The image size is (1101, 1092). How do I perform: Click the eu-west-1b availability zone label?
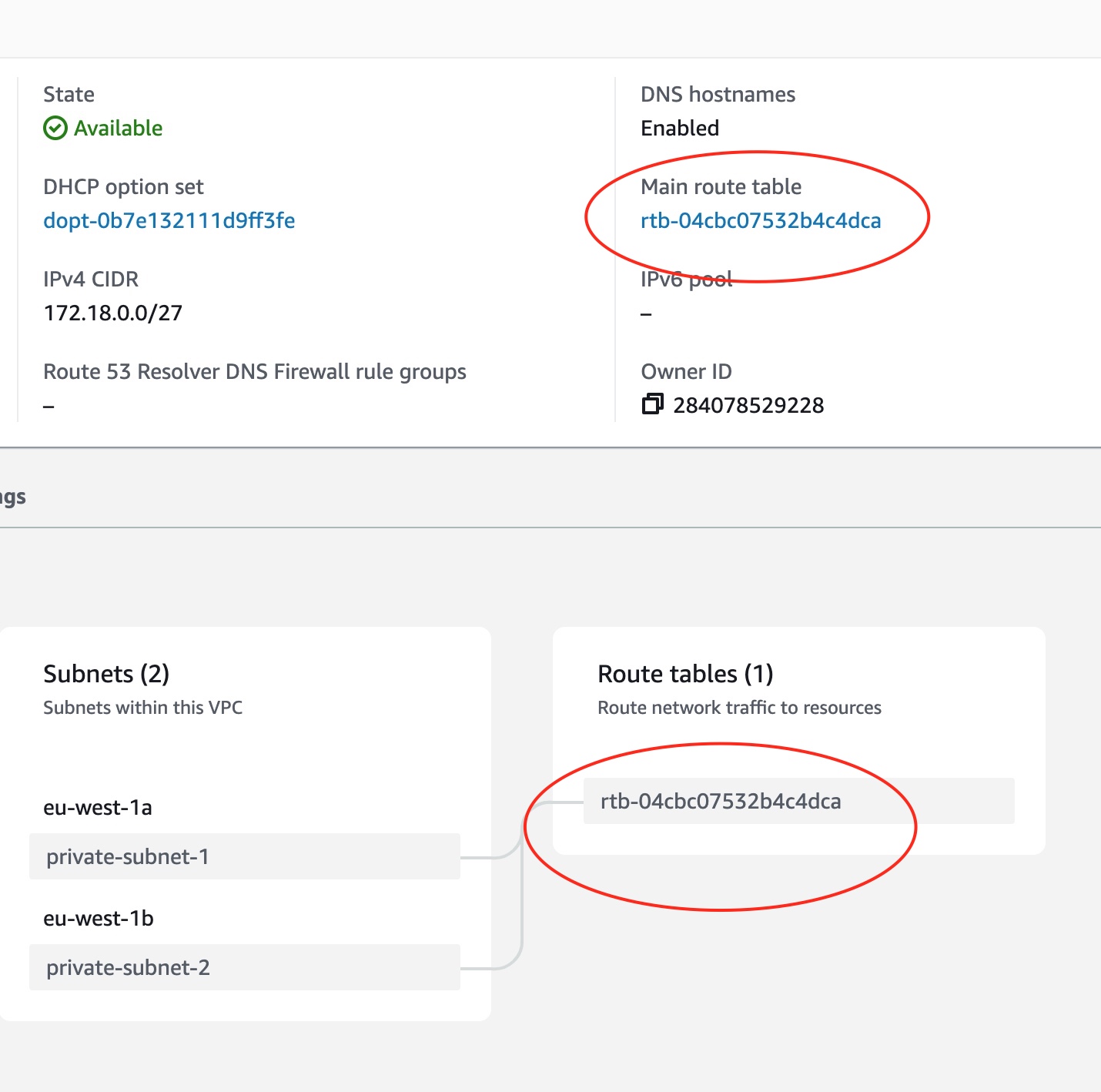click(x=99, y=918)
